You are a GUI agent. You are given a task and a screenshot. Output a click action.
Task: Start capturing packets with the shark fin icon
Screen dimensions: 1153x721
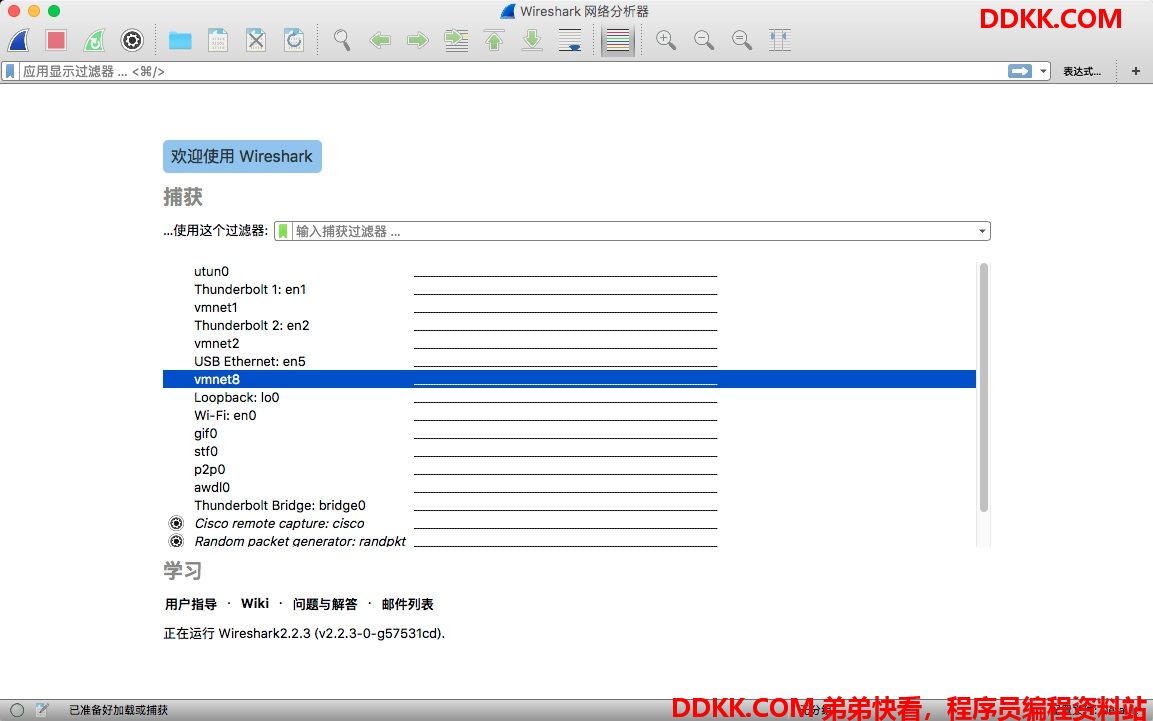19,40
